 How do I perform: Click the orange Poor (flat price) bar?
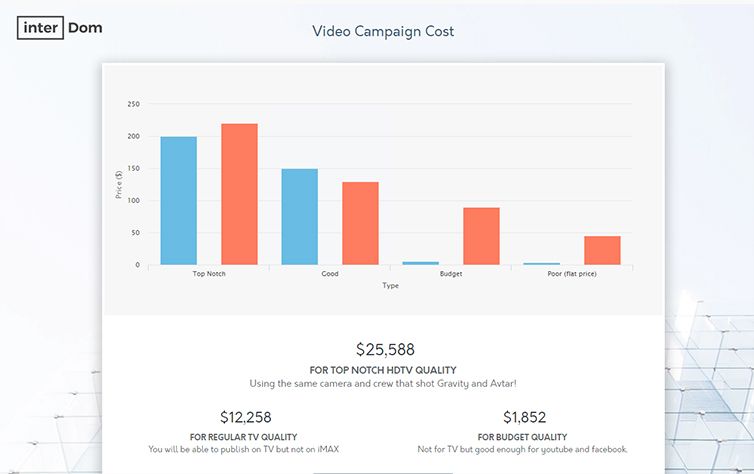(x=602, y=250)
